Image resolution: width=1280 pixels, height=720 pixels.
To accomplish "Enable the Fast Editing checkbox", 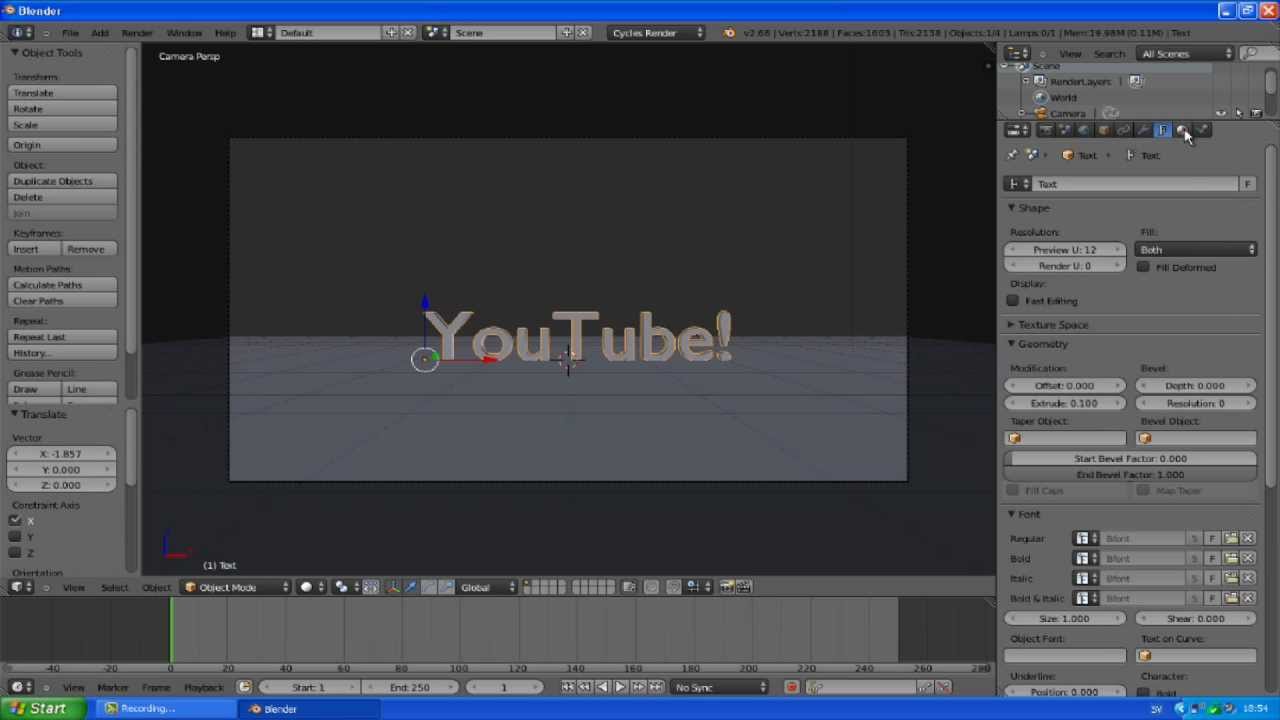I will pyautogui.click(x=1013, y=301).
